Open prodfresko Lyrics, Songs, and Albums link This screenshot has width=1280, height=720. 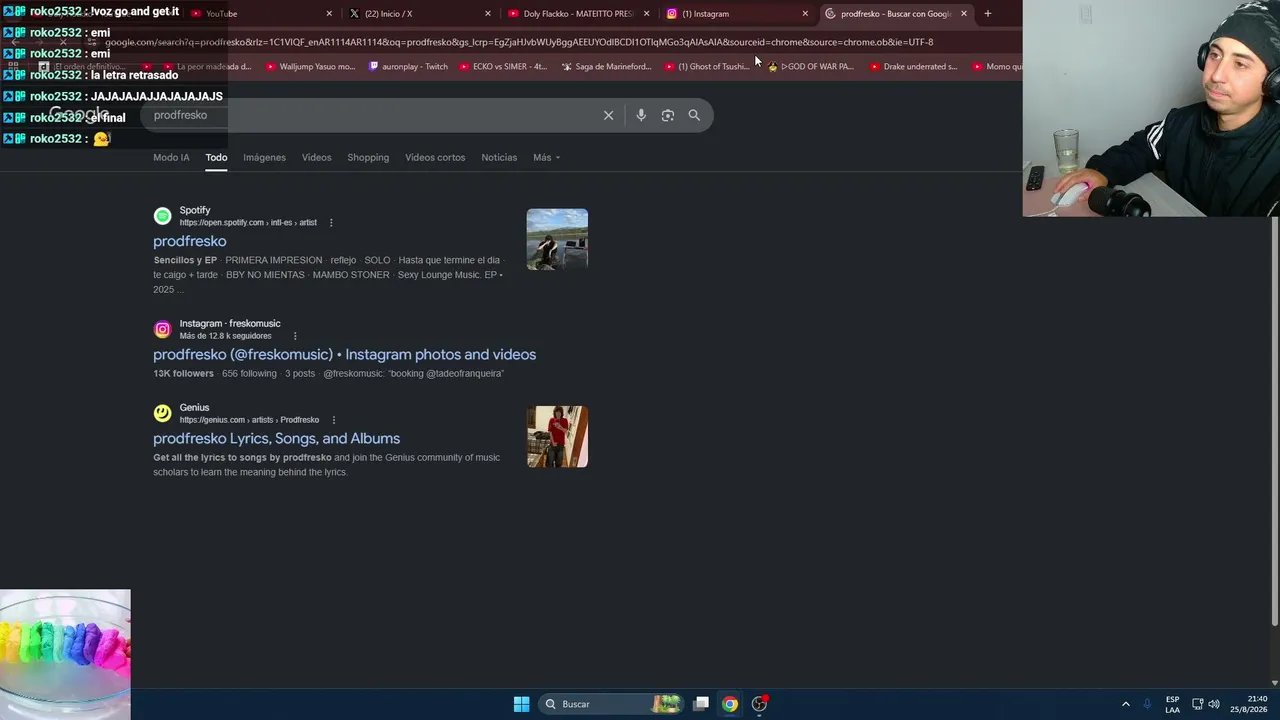[276, 439]
